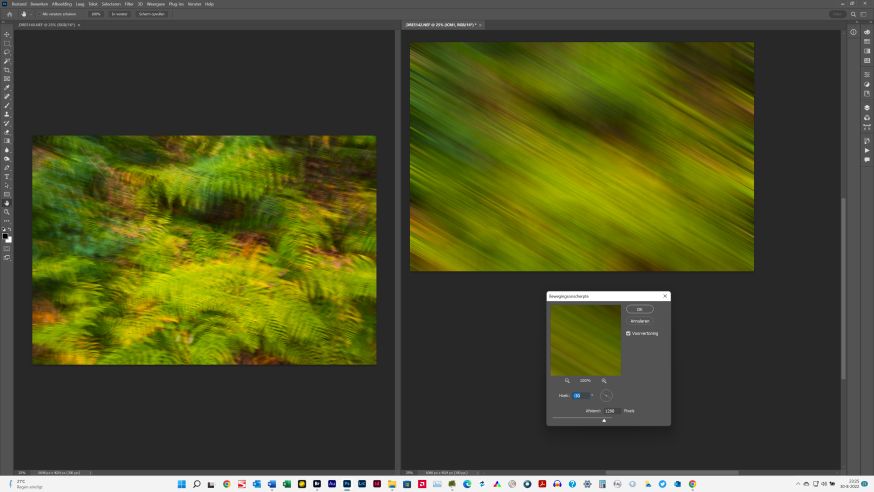Open the workspace switcher dropdown

pos(865,14)
